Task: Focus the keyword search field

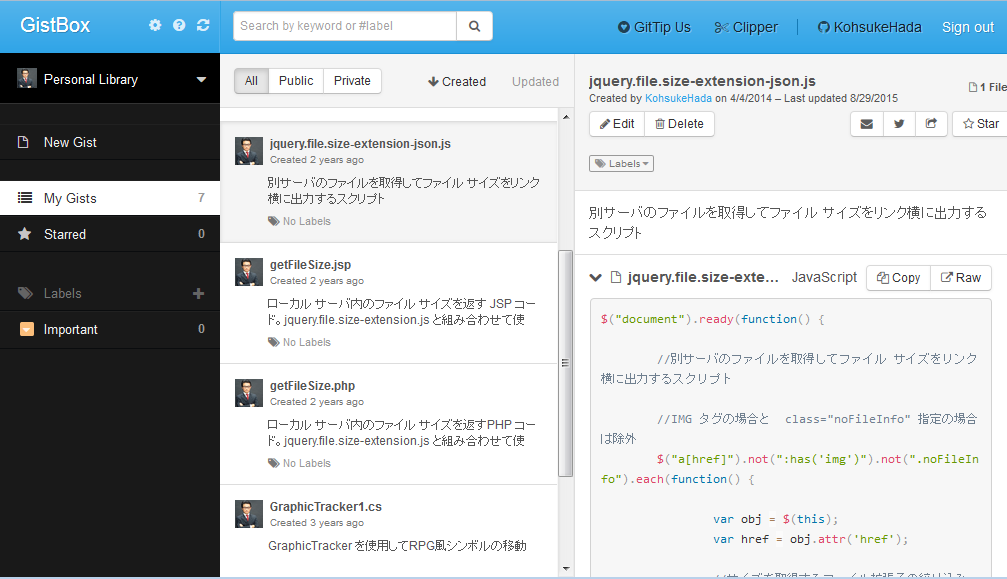Action: point(345,26)
